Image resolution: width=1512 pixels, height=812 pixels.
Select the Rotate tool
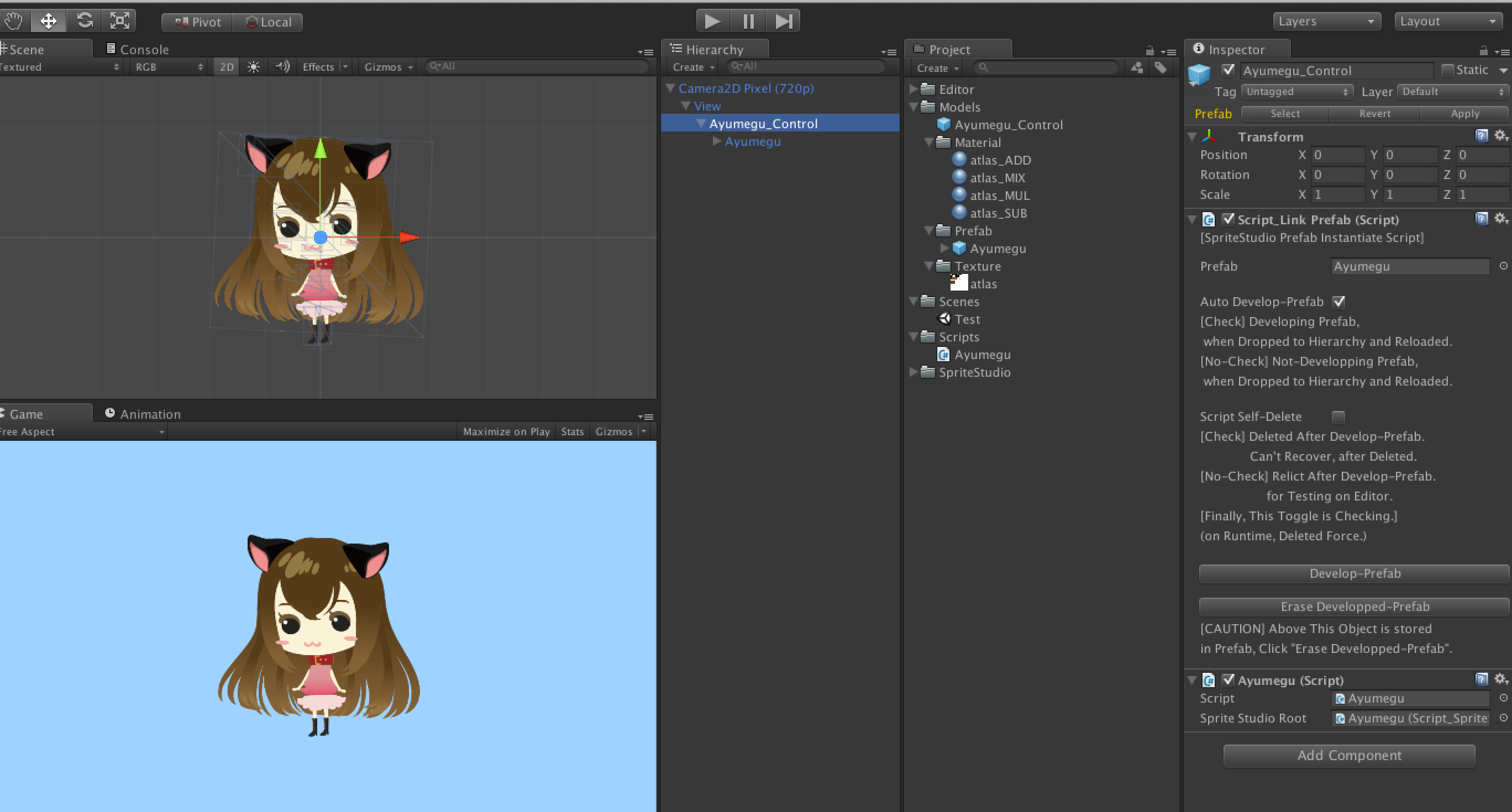(x=85, y=21)
